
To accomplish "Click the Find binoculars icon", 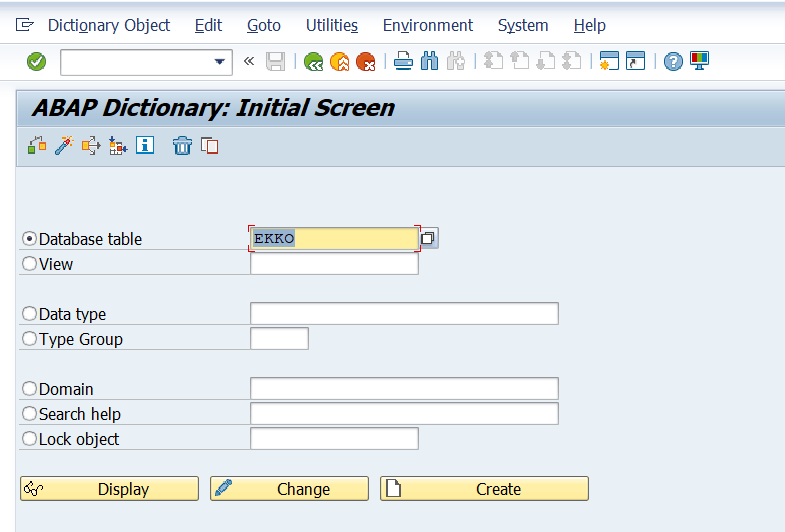I will point(430,62).
